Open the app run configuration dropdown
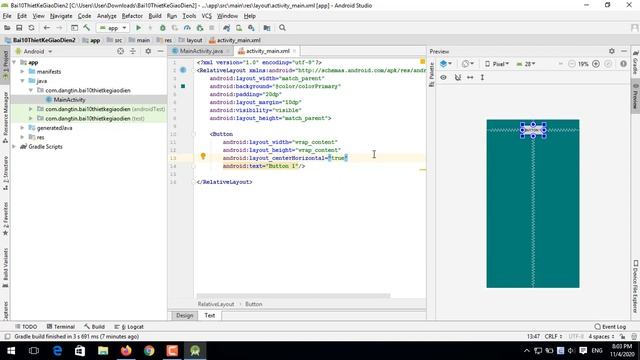The image size is (640, 360). [x=113, y=28]
